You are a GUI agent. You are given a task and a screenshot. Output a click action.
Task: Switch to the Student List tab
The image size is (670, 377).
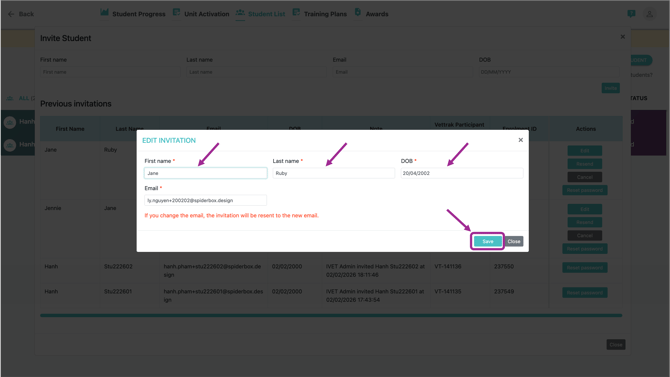click(266, 14)
